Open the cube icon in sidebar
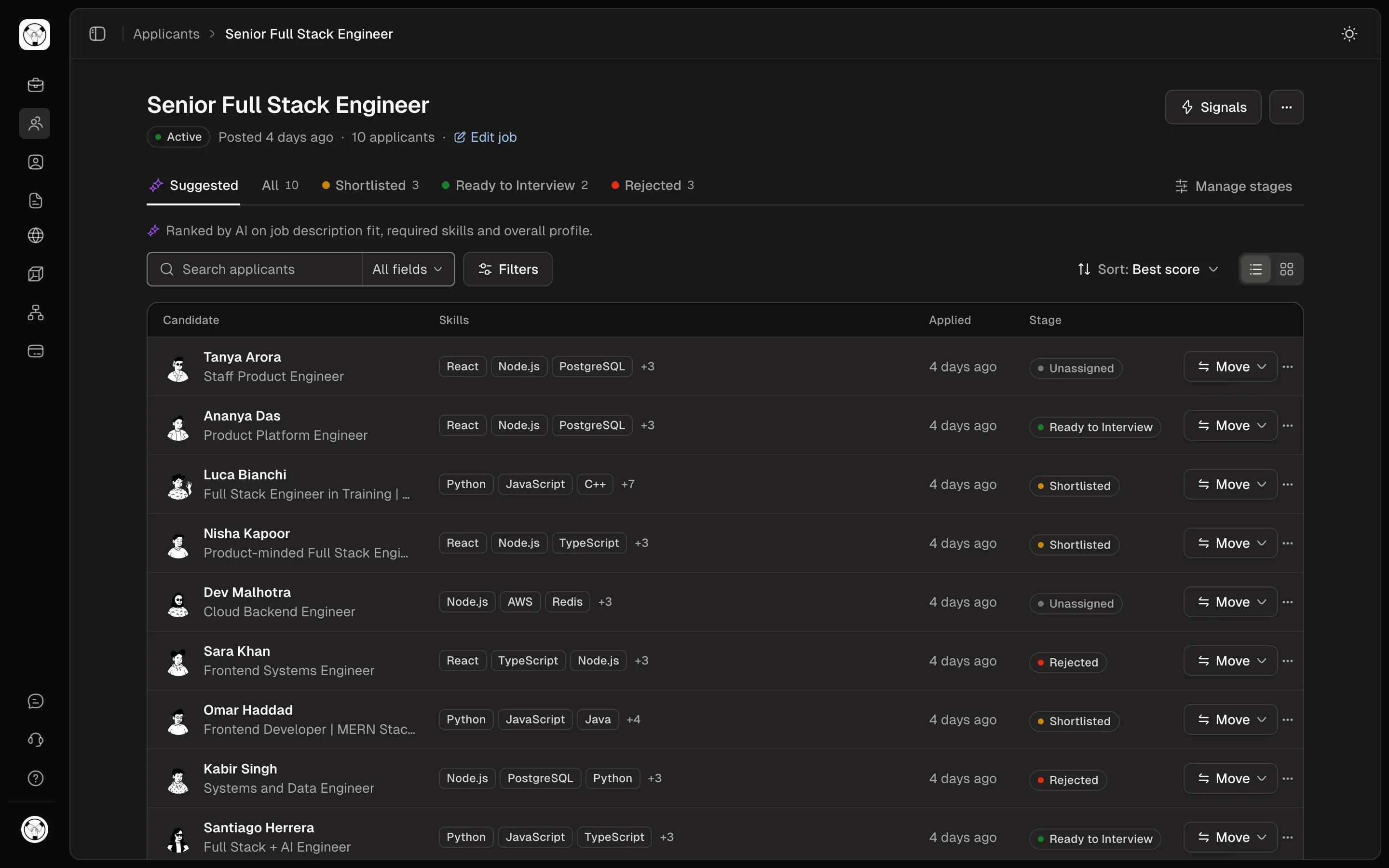 (36, 274)
